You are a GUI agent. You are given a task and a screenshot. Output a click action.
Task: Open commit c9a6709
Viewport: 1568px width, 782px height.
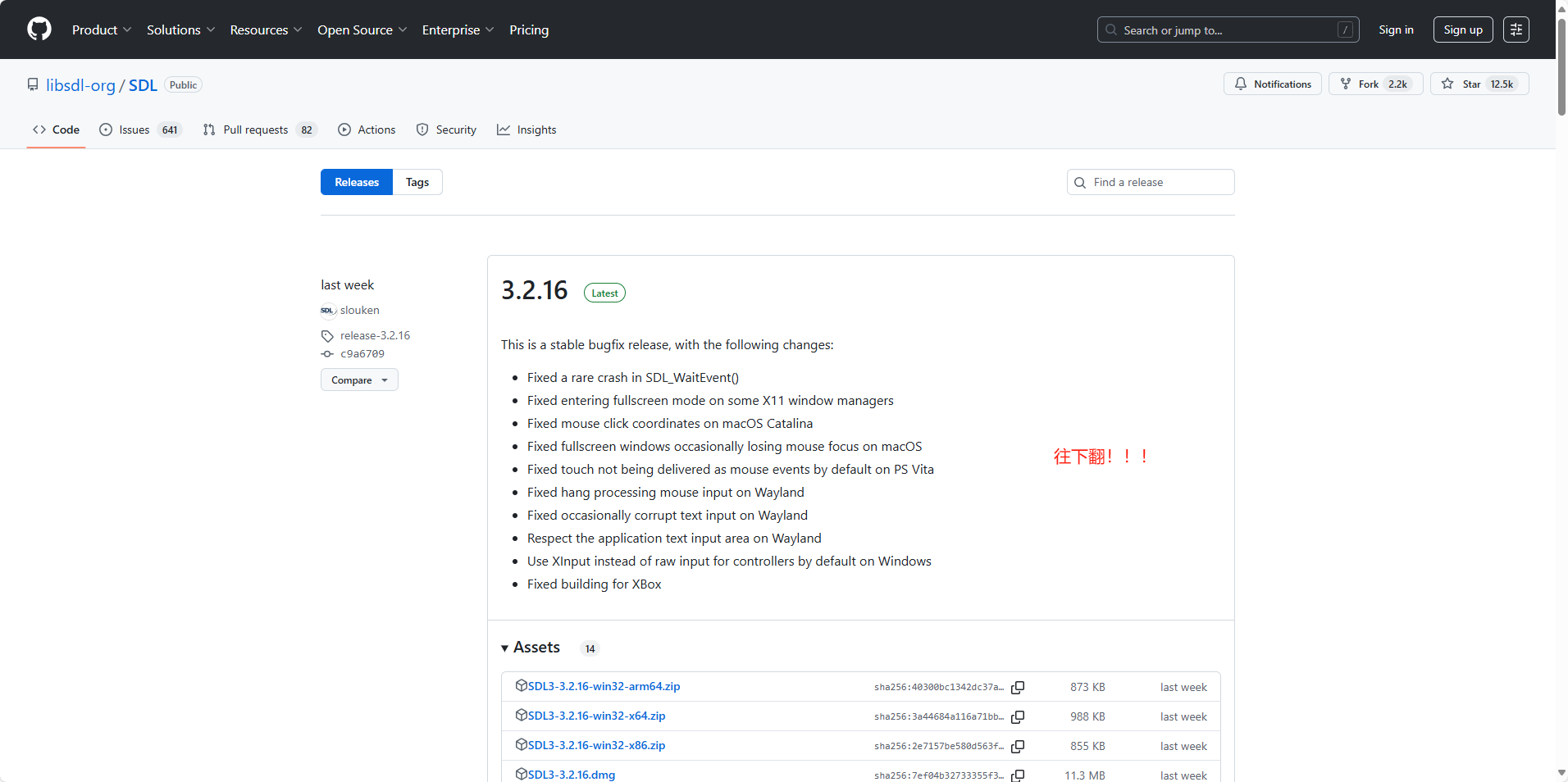click(x=362, y=354)
